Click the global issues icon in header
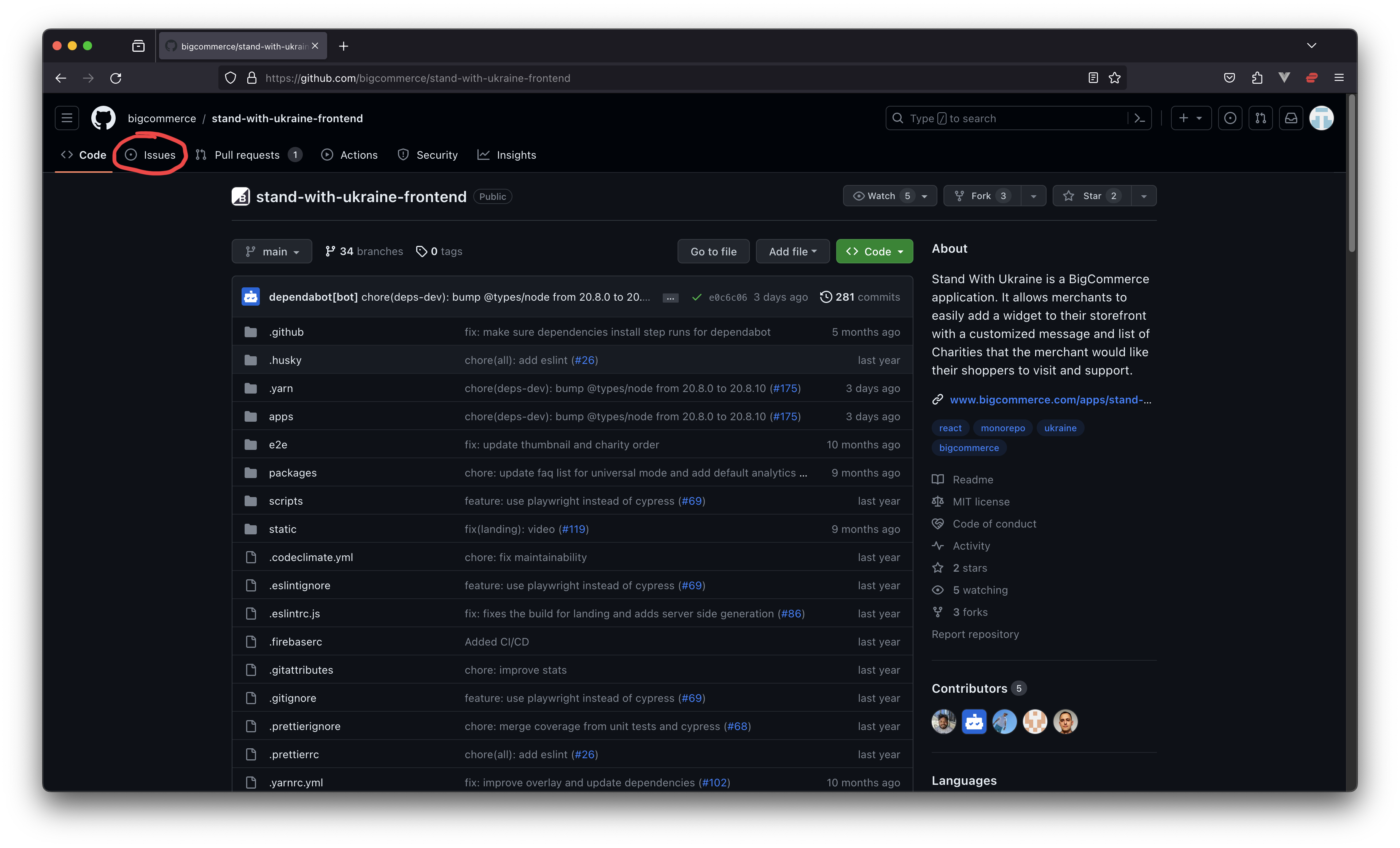 point(1230,118)
